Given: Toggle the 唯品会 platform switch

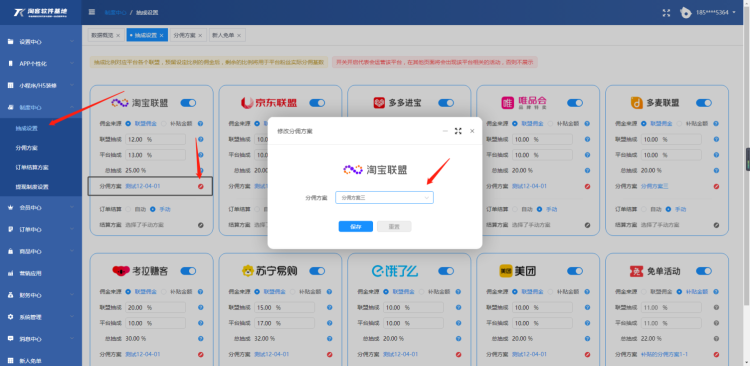Looking at the screenshot, I should point(575,103).
